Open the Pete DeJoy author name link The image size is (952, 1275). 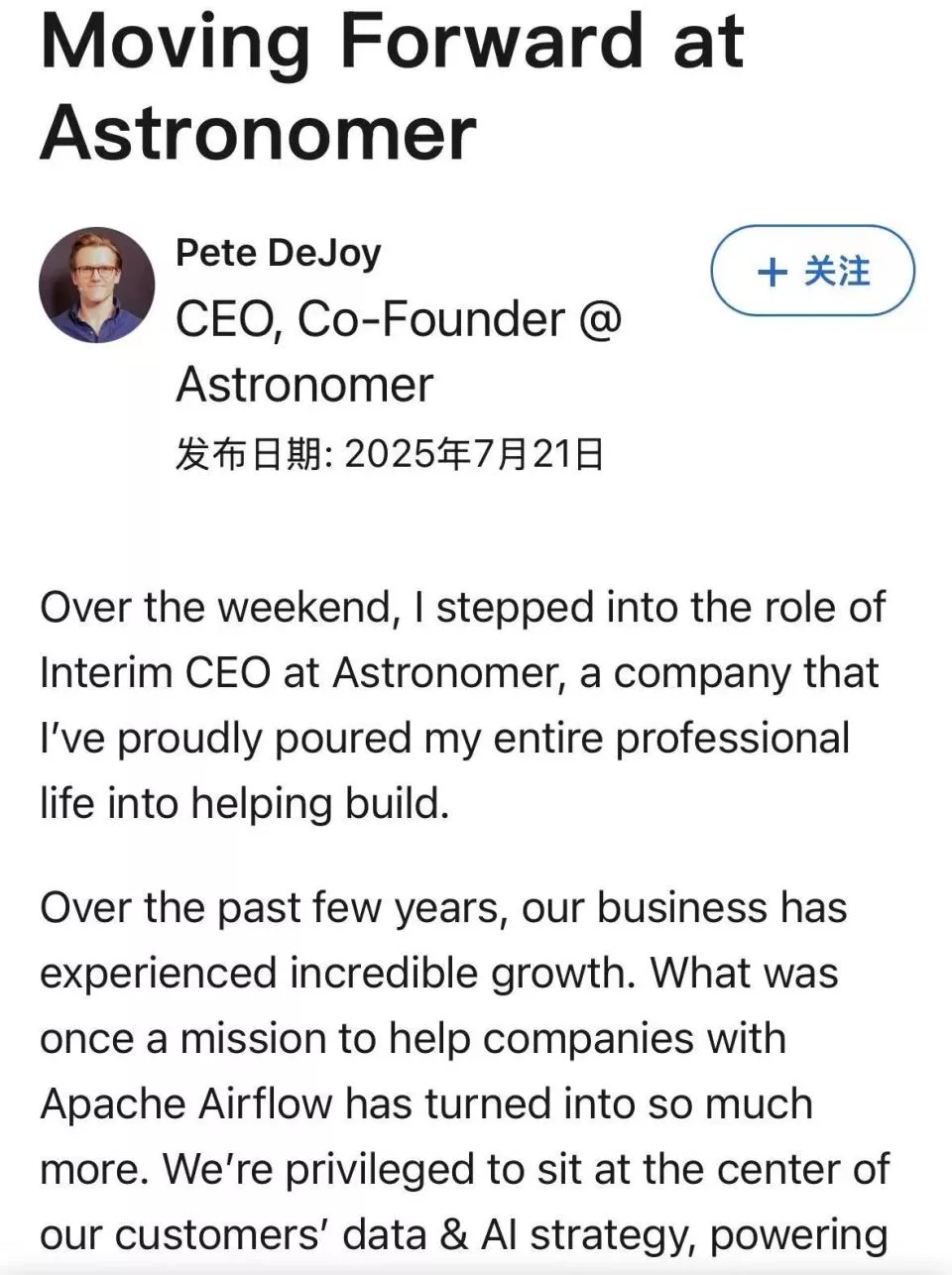[278, 253]
